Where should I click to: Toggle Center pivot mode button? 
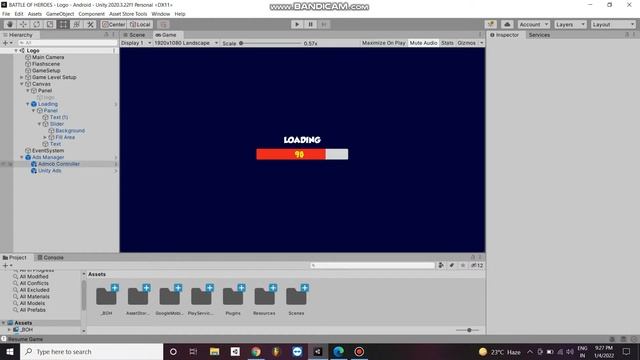point(113,24)
